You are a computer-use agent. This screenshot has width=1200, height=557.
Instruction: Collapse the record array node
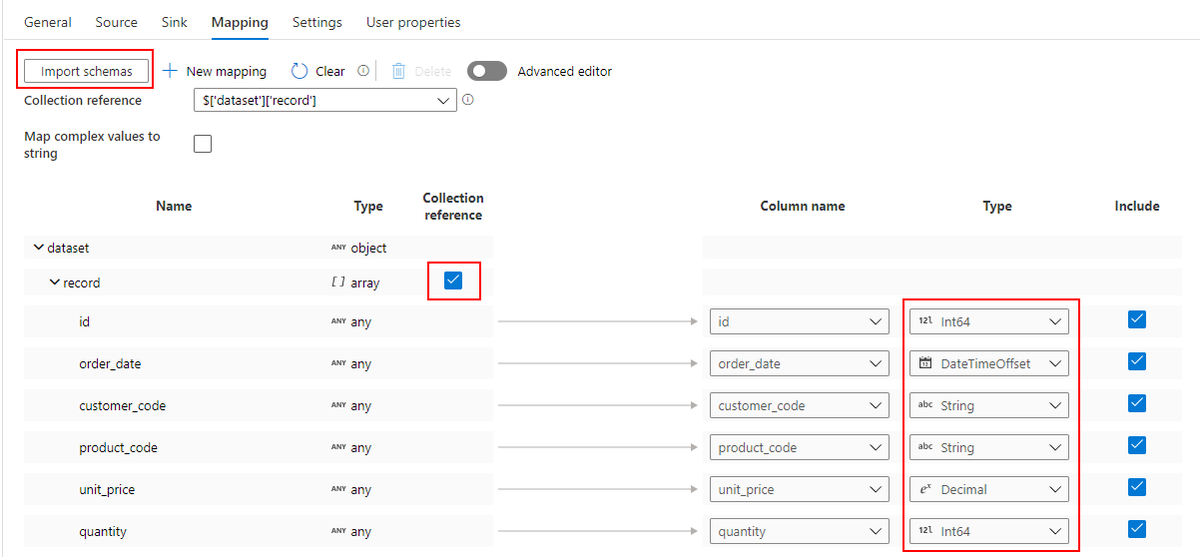[x=55, y=283]
